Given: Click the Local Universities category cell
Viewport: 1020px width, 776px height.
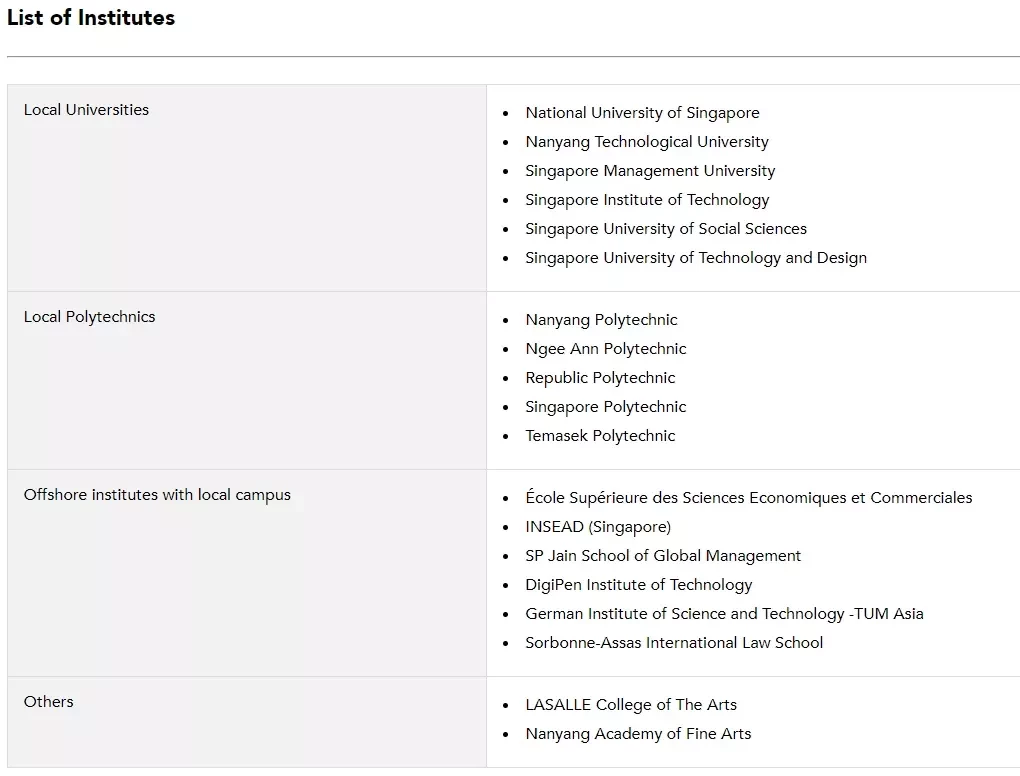Looking at the screenshot, I should pos(247,188).
